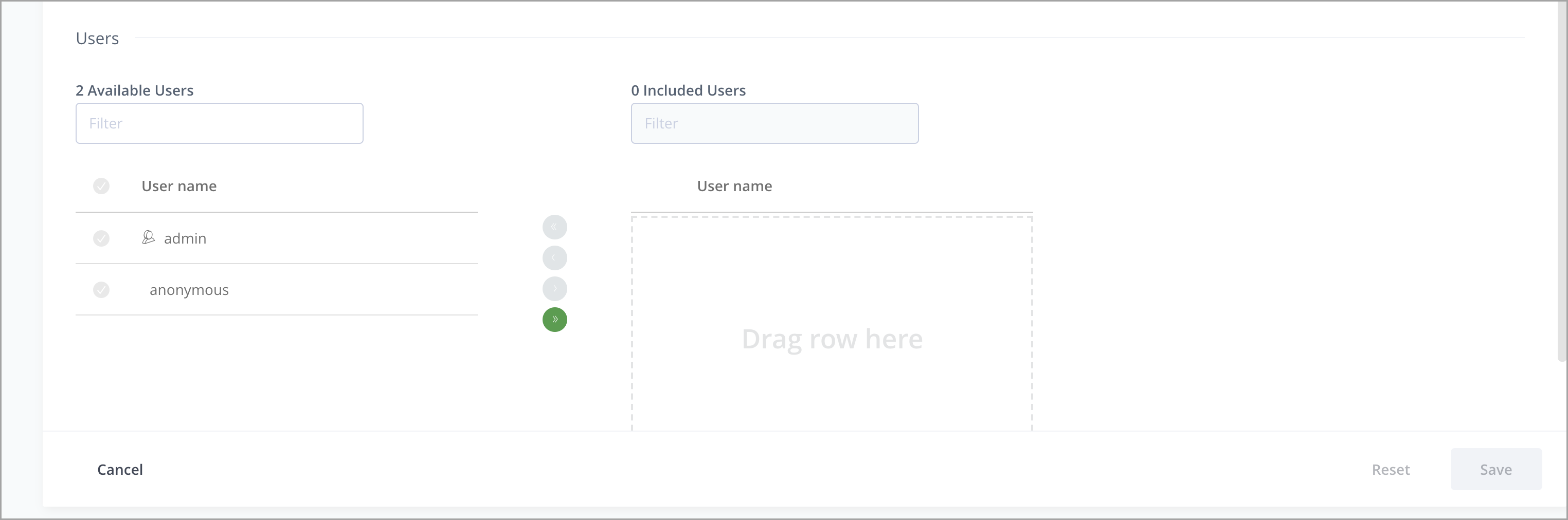Click the Save button
Viewport: 1568px width, 520px height.
1495,469
